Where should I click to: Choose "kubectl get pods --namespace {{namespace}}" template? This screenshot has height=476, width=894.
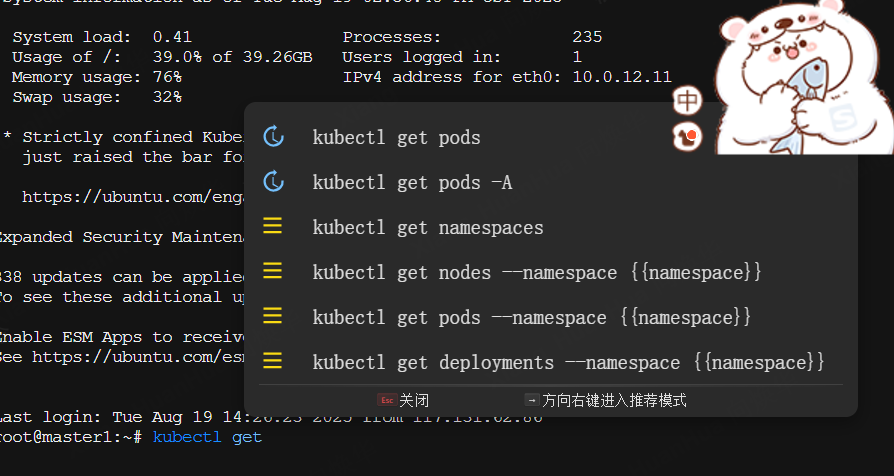[532, 317]
